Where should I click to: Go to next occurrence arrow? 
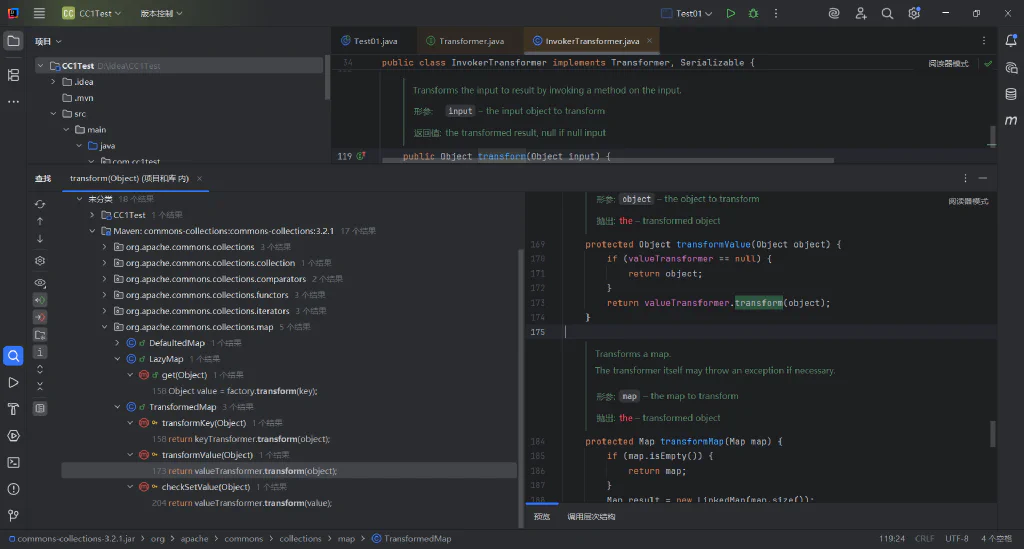click(40, 239)
